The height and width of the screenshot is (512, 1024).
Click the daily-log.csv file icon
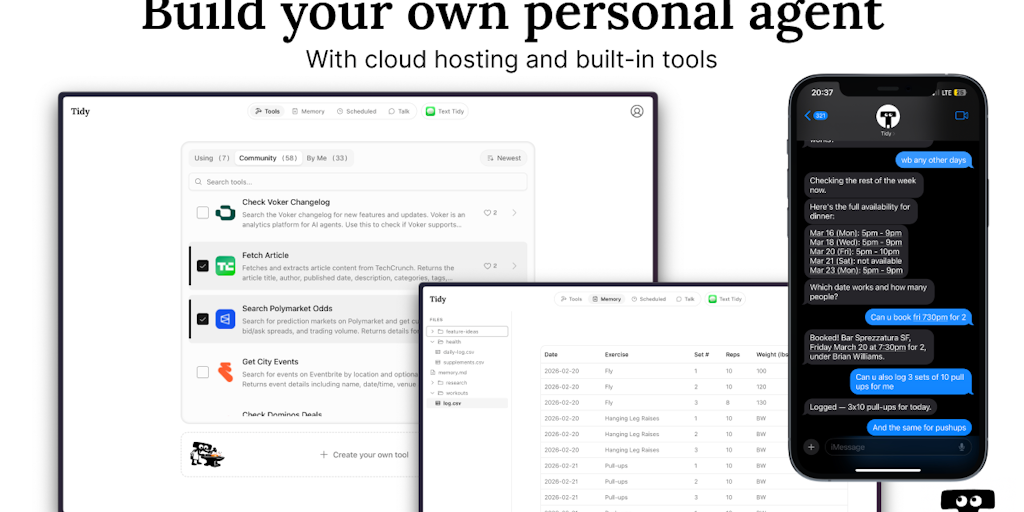438,352
